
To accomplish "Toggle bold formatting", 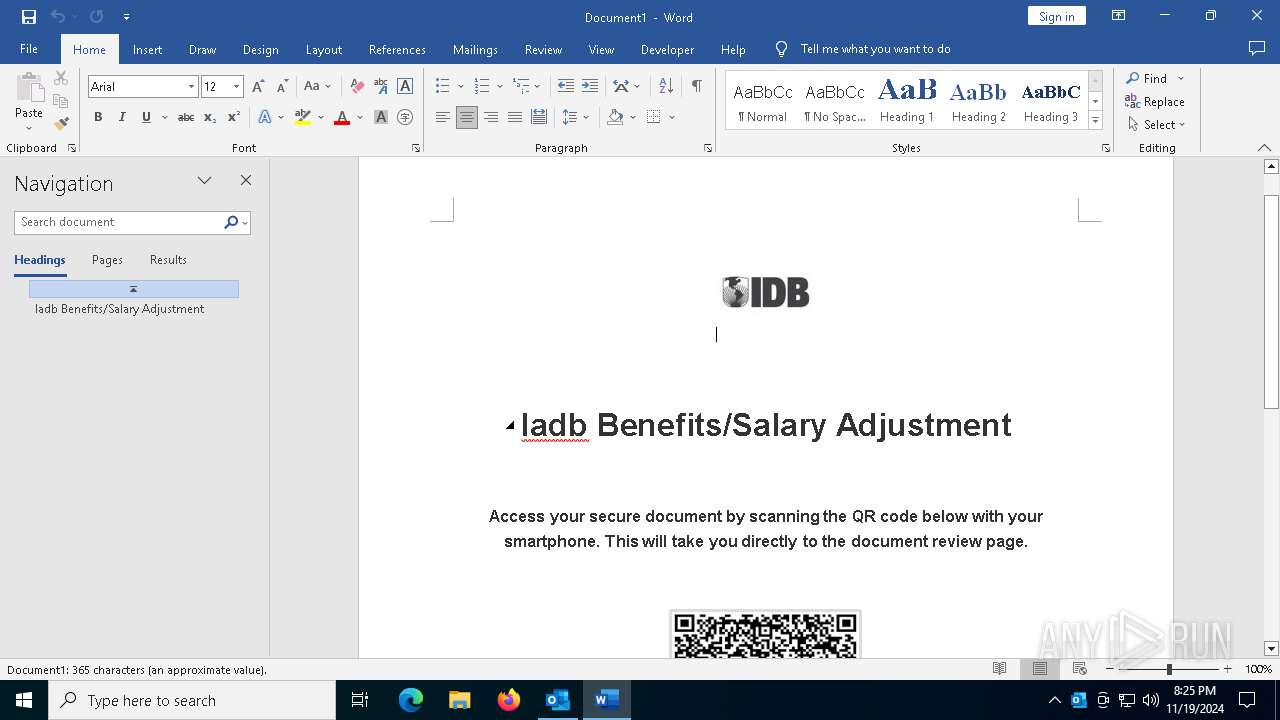I will click(98, 117).
